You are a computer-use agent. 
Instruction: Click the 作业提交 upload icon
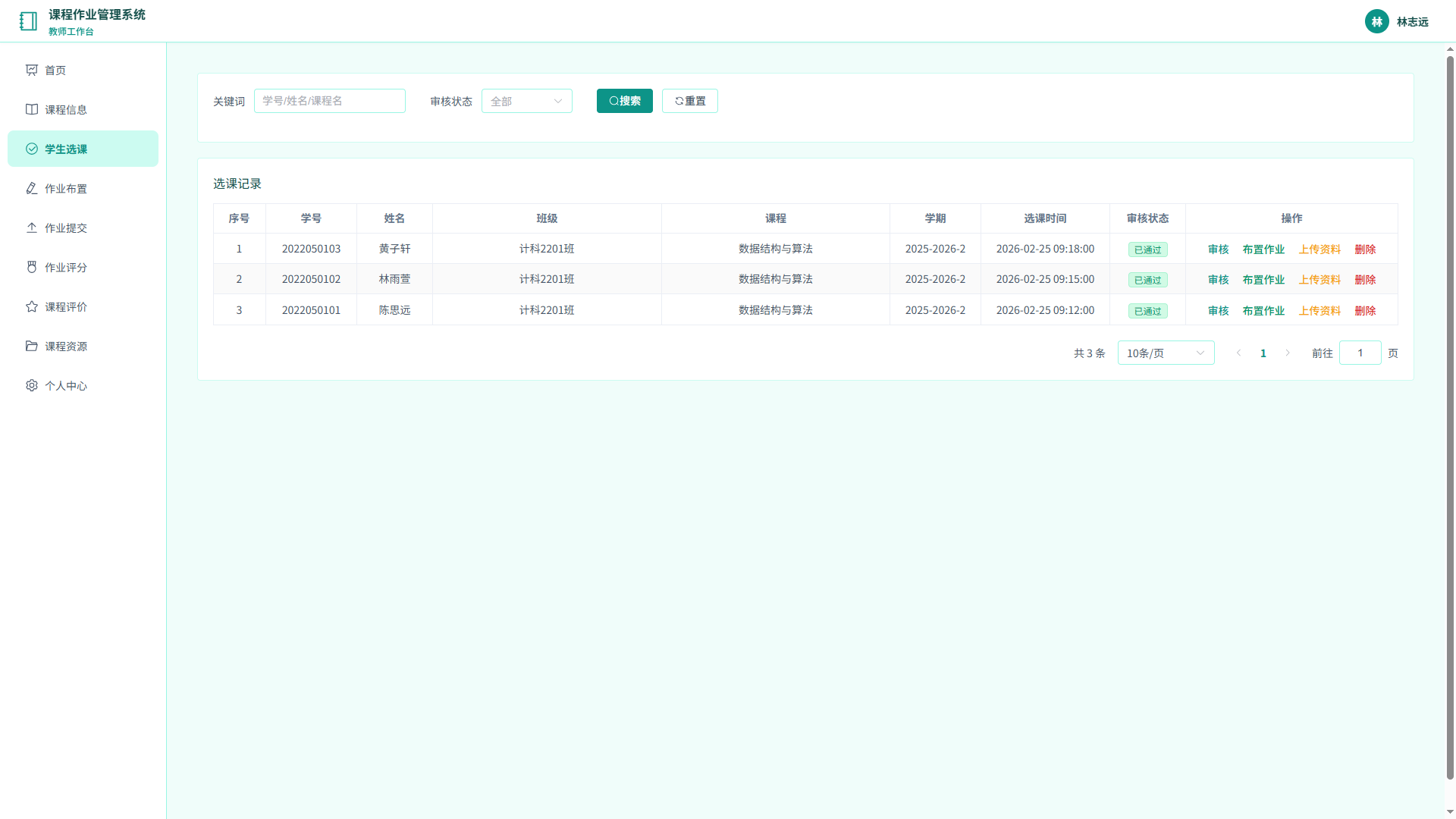[32, 227]
